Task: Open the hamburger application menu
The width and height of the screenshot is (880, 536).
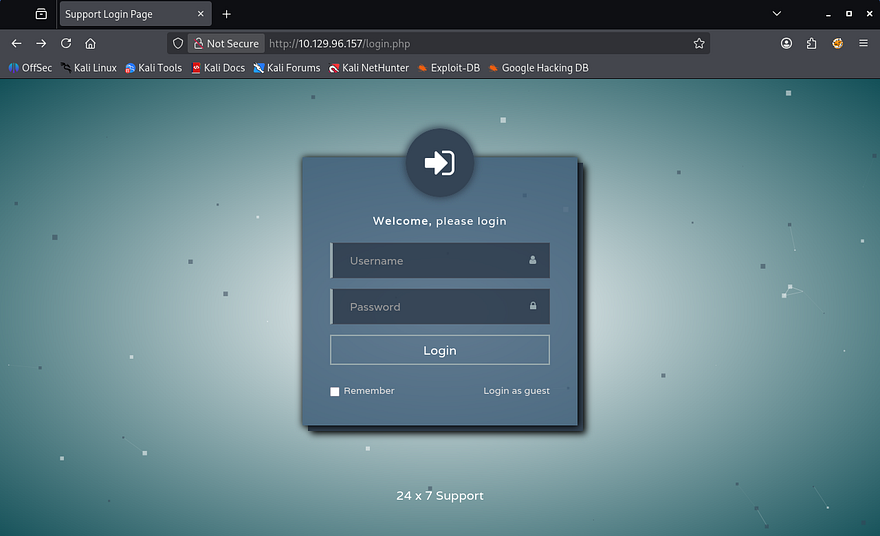Action: (863, 44)
